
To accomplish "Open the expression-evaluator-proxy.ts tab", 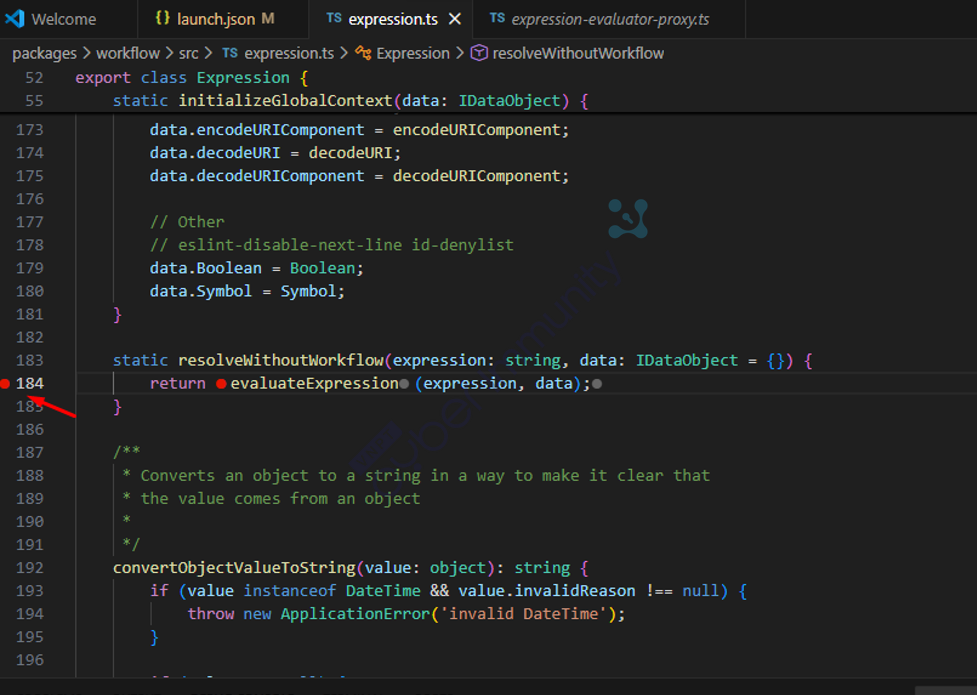I will coord(609,19).
